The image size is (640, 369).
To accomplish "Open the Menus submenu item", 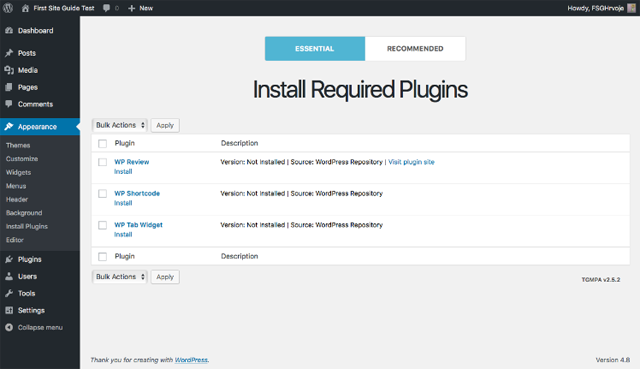I will (16, 186).
